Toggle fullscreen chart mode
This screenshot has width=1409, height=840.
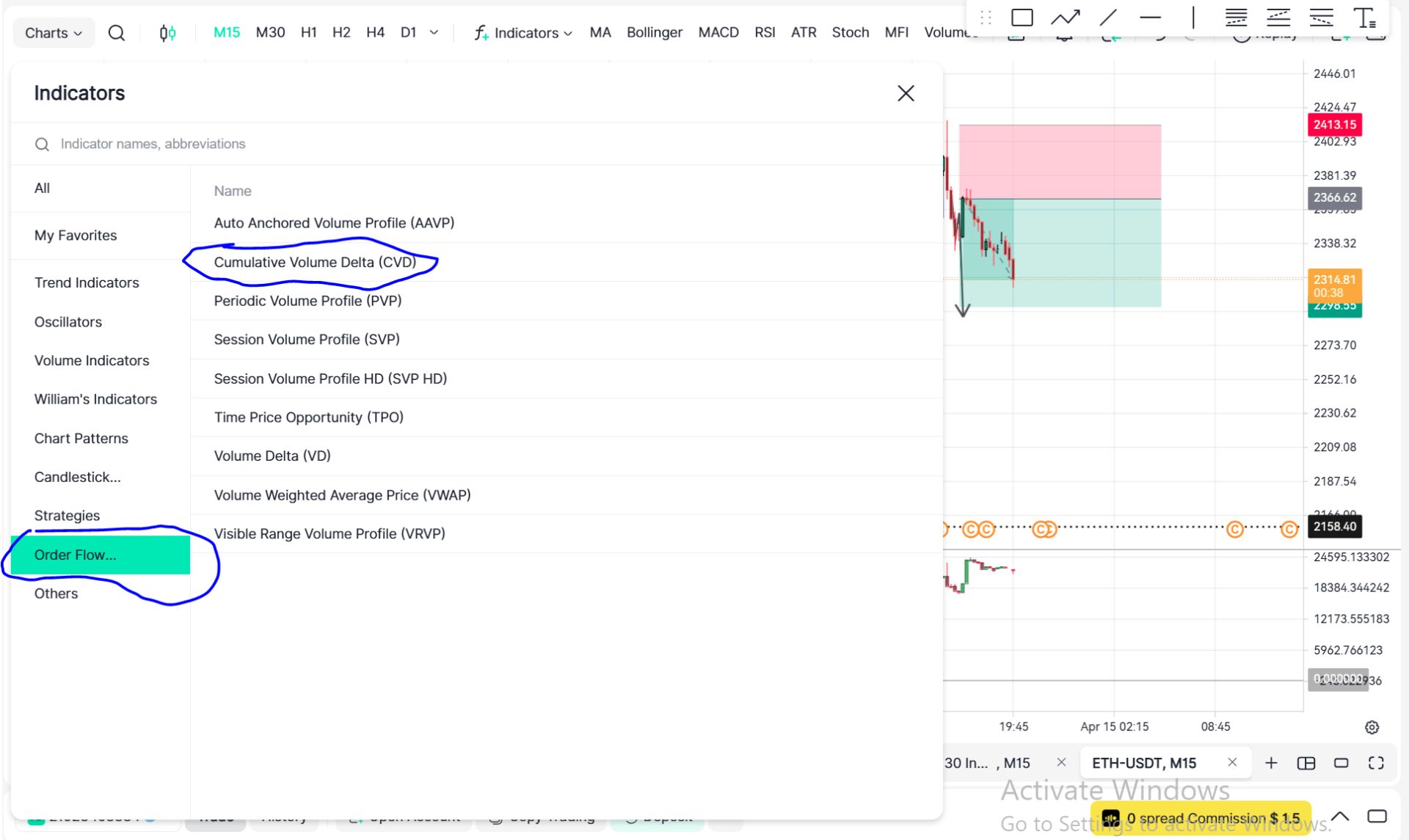point(1376,763)
